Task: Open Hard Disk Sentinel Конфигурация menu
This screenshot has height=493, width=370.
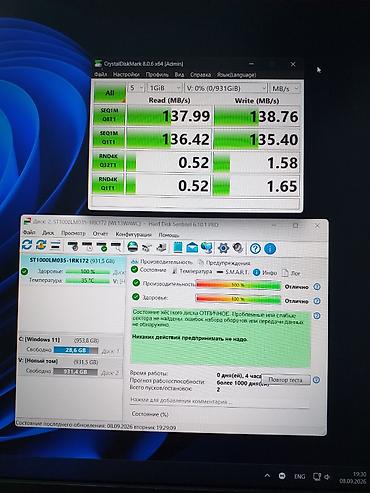Action: click(x=133, y=234)
